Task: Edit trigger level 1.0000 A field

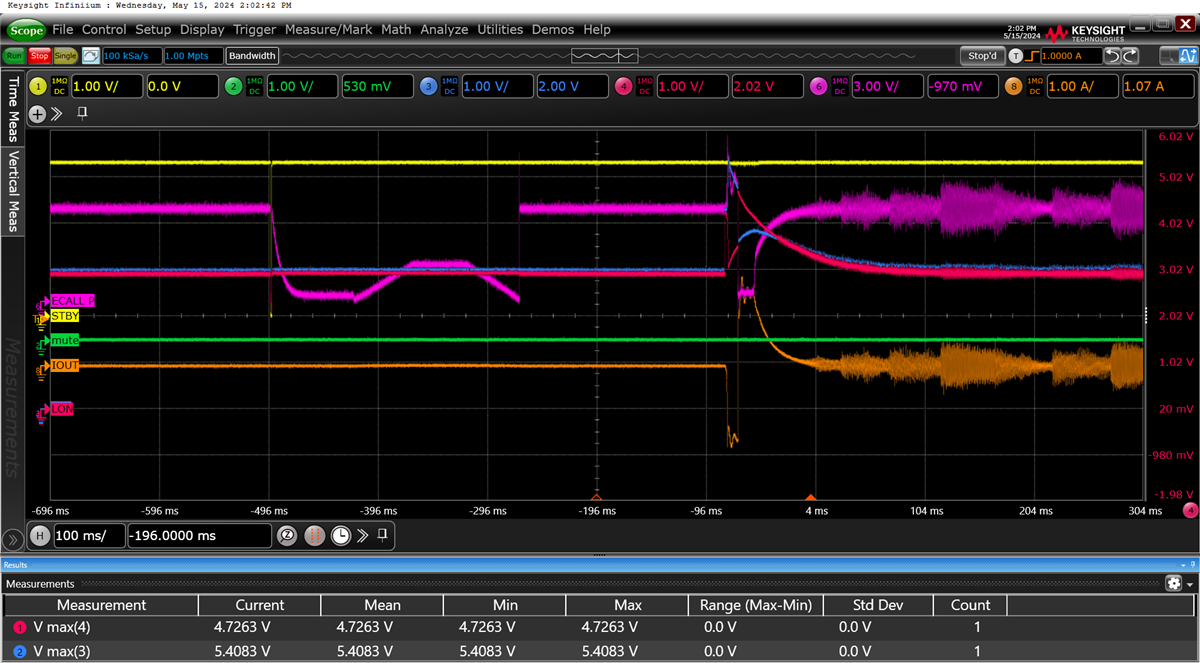Action: [x=1072, y=56]
